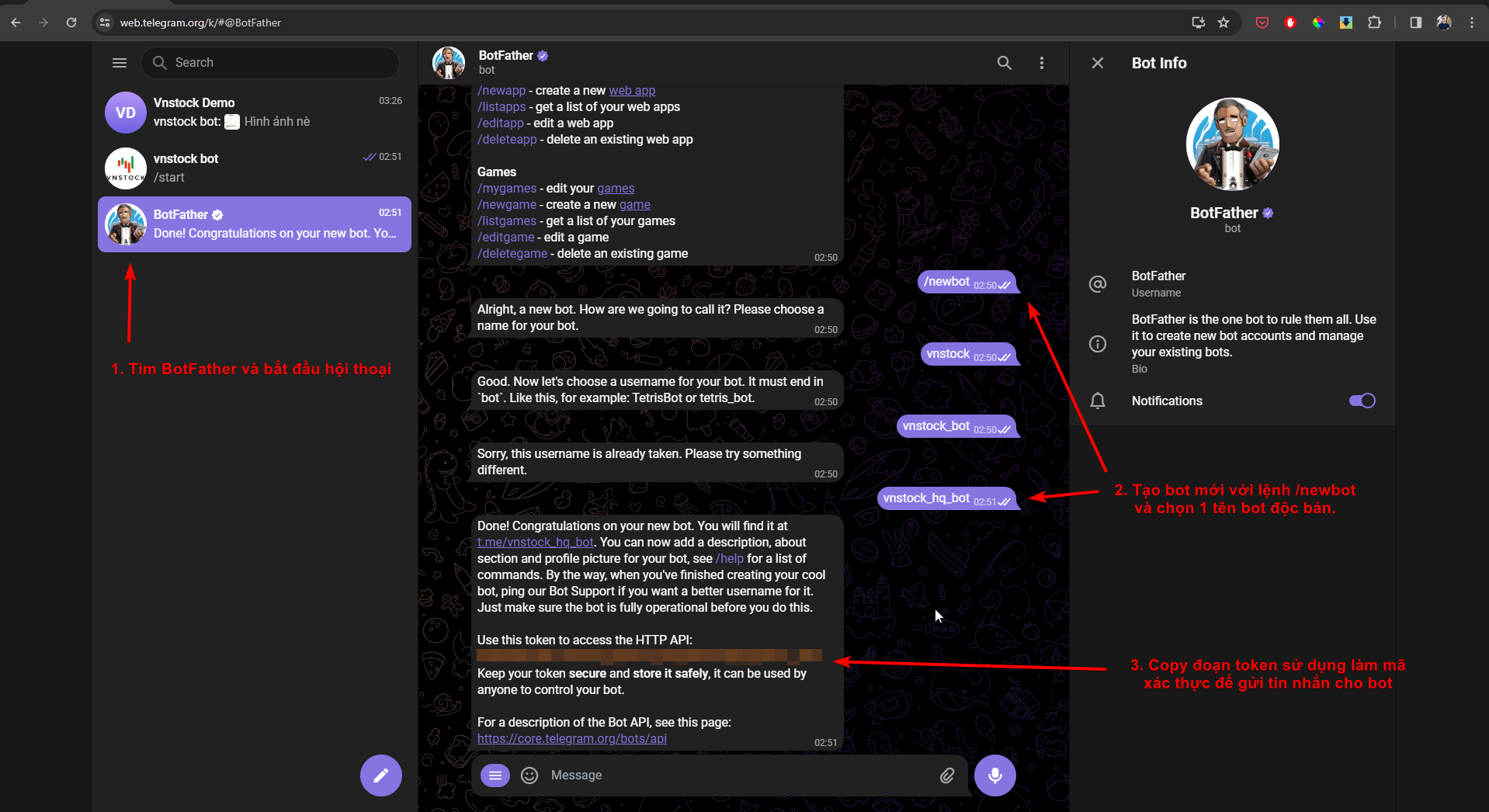The height and width of the screenshot is (812, 1489).
Task: Toggle Notifications for BotFather
Action: (1361, 401)
